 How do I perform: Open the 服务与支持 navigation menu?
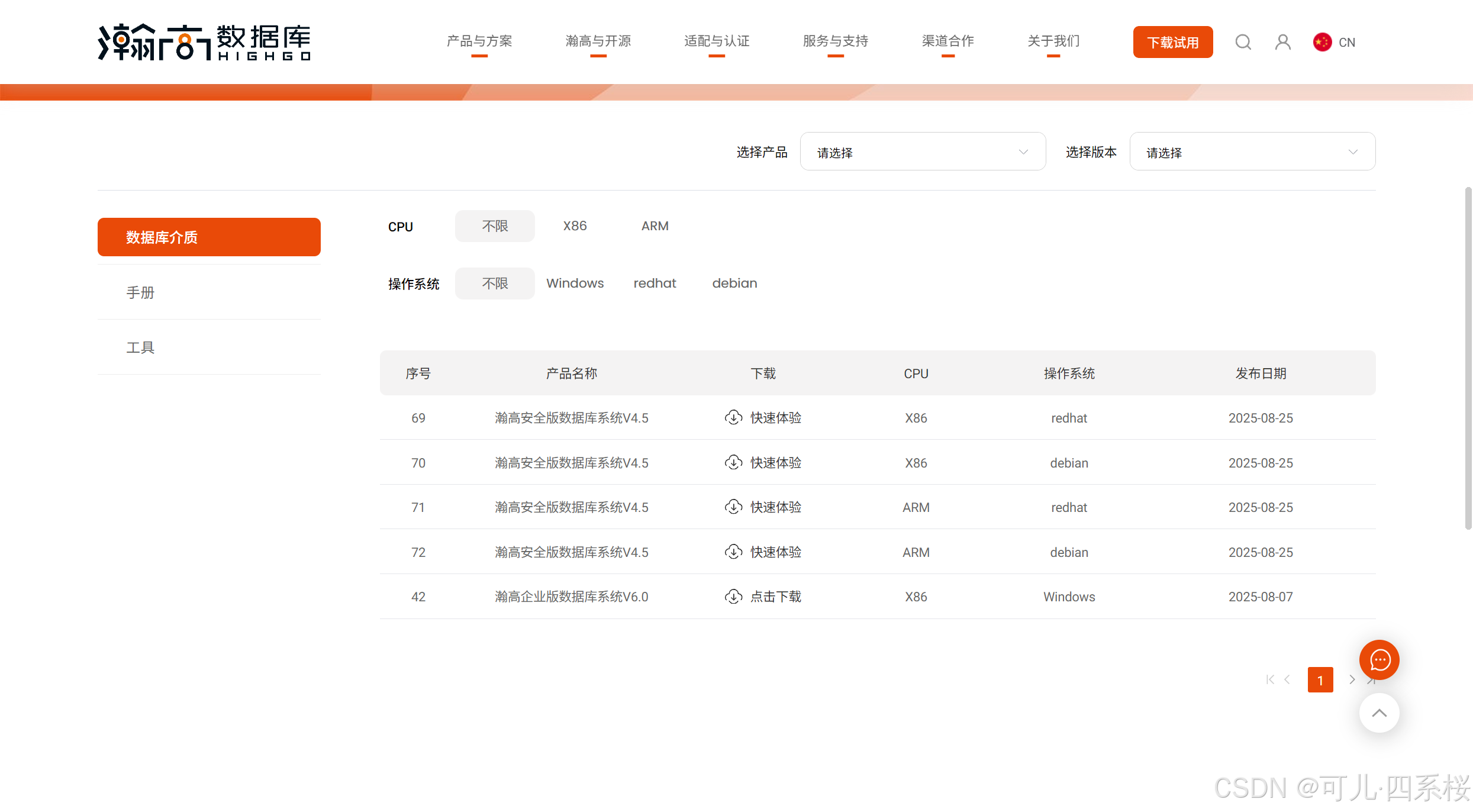835,41
